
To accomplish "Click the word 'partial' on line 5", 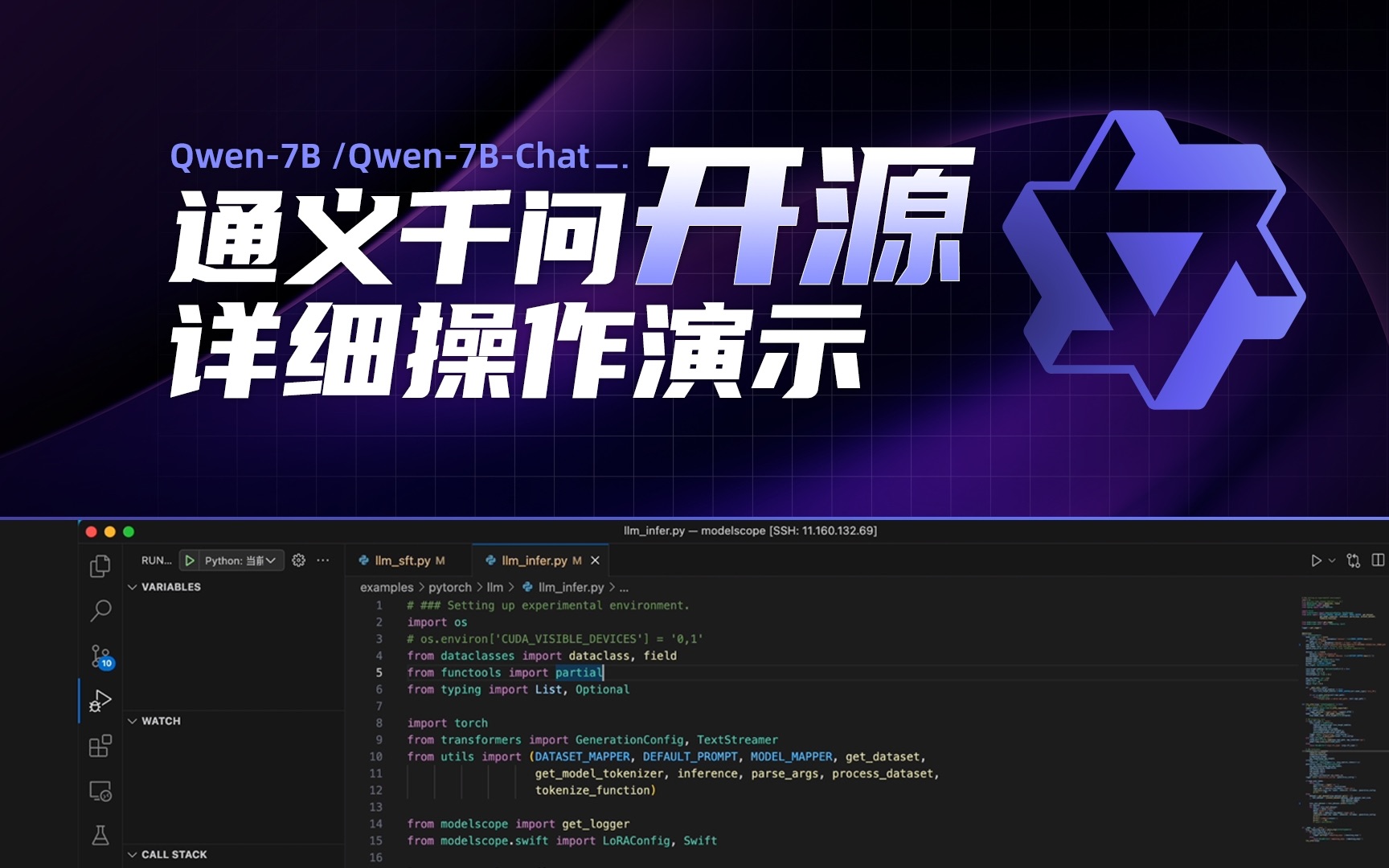I will (x=579, y=673).
